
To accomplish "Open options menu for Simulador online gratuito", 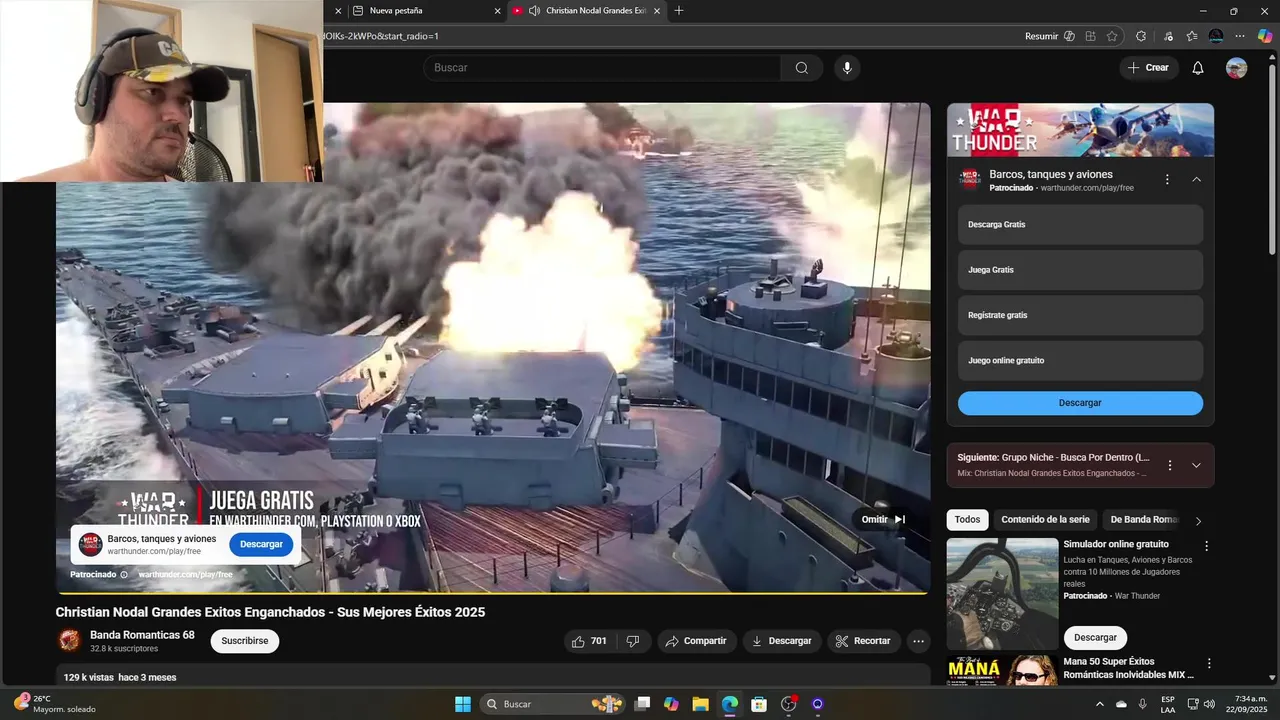I will 1206,546.
